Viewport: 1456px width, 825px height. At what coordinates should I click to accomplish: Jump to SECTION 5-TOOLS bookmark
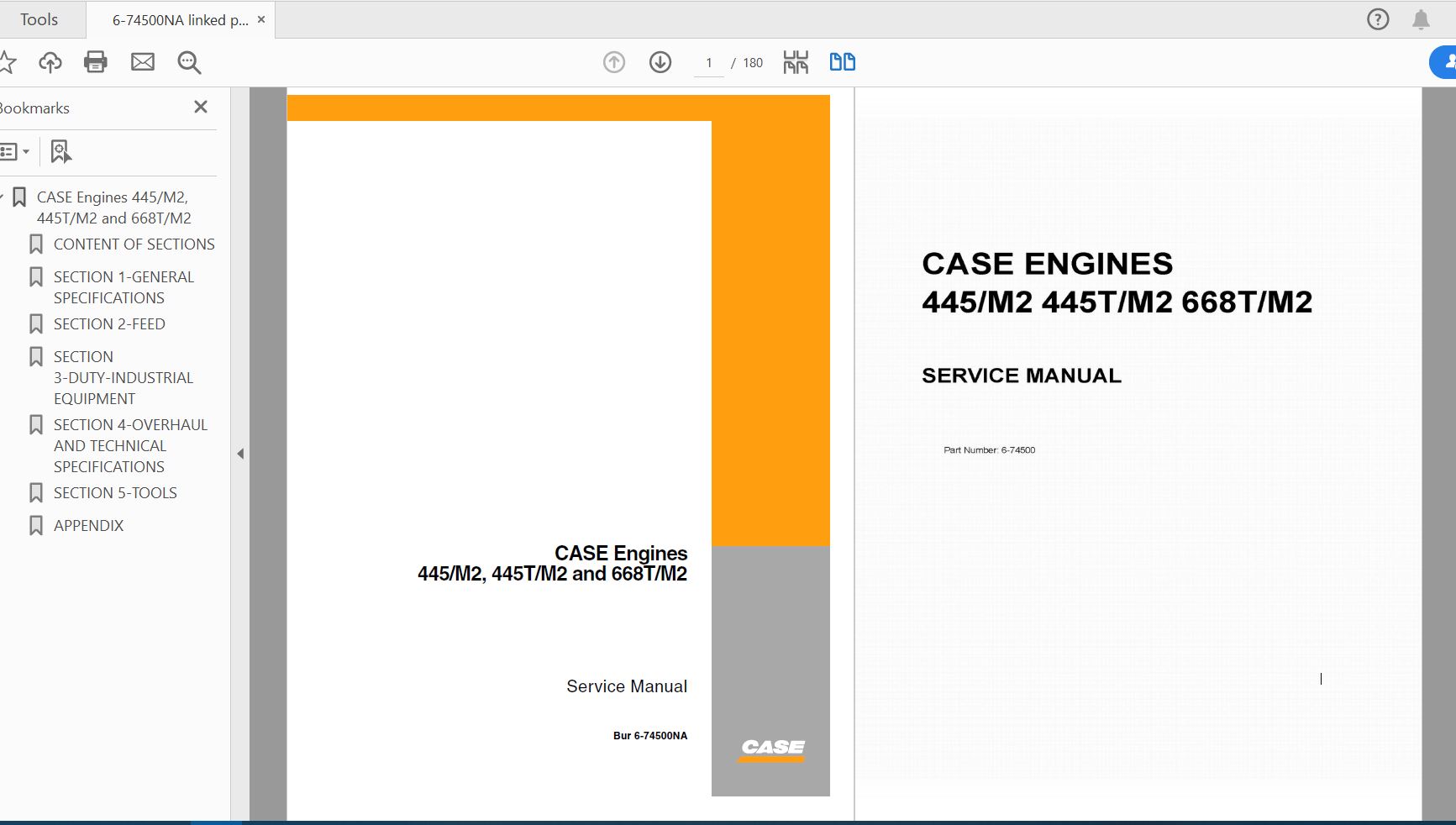pos(115,493)
